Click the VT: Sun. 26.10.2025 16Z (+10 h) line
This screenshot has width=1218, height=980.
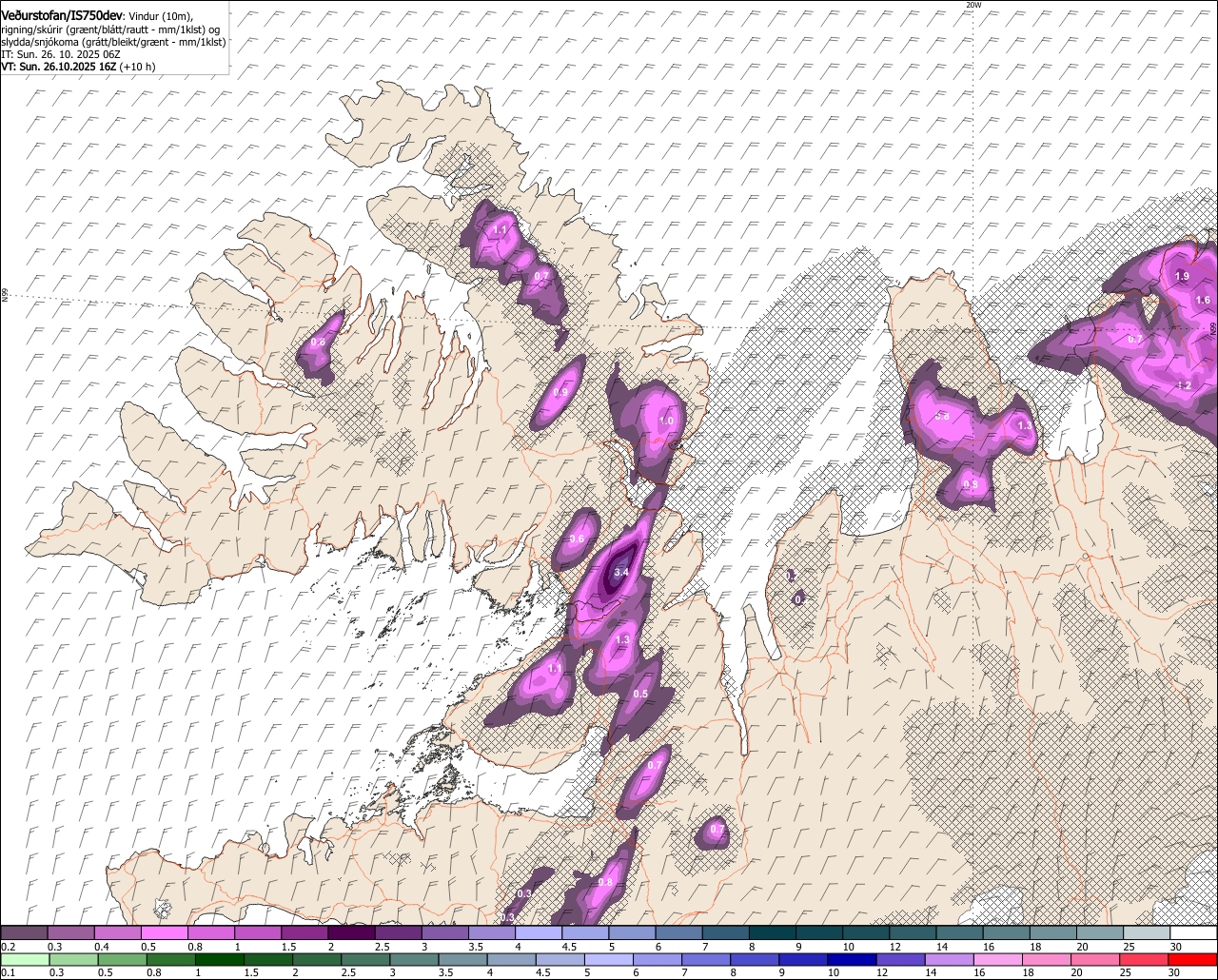(78, 67)
